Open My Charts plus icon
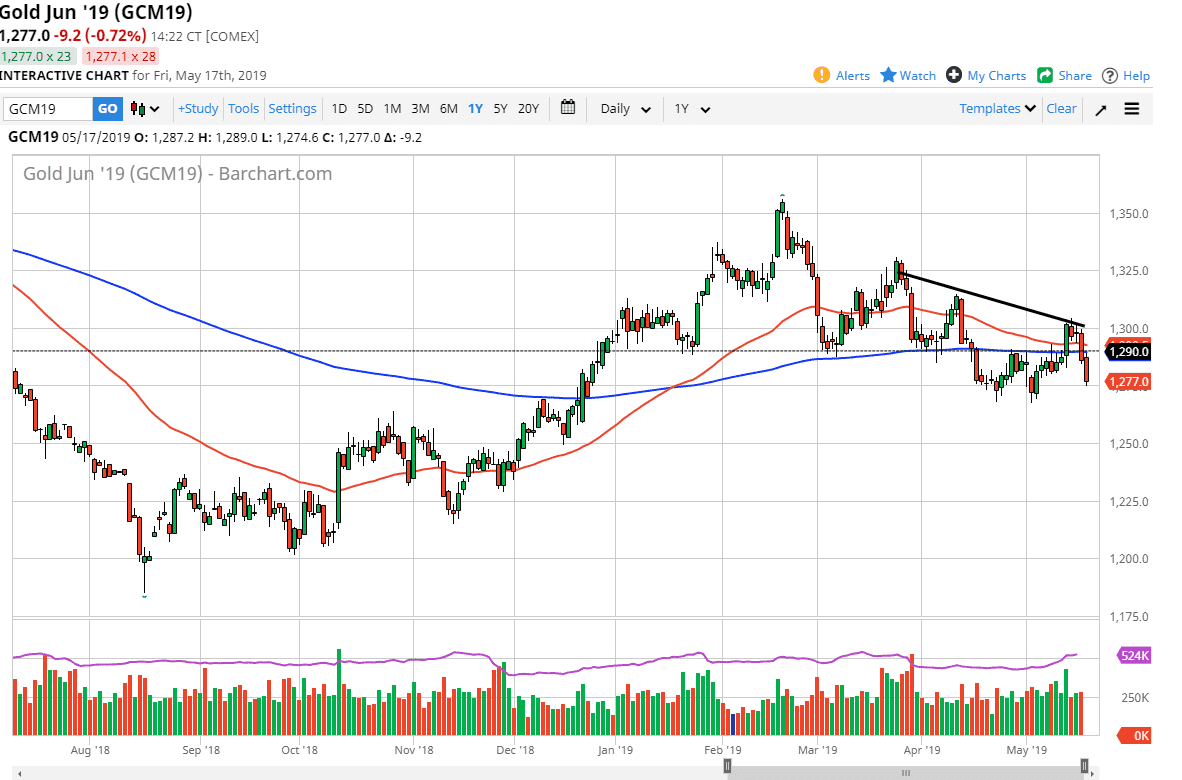This screenshot has height=780, width=1182. click(x=954, y=75)
